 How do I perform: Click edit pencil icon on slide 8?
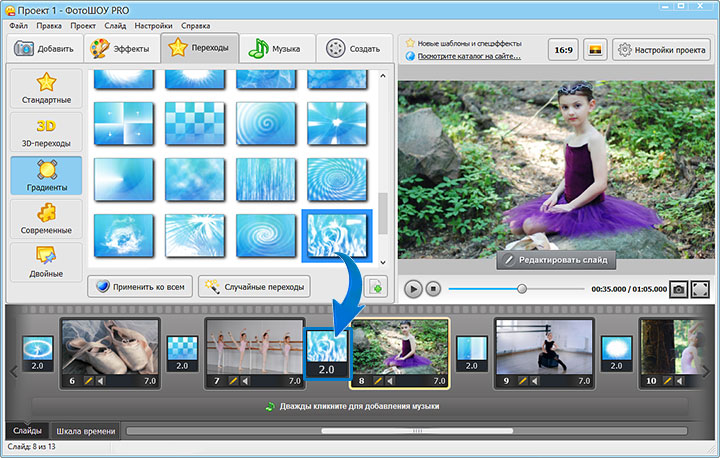pos(378,381)
